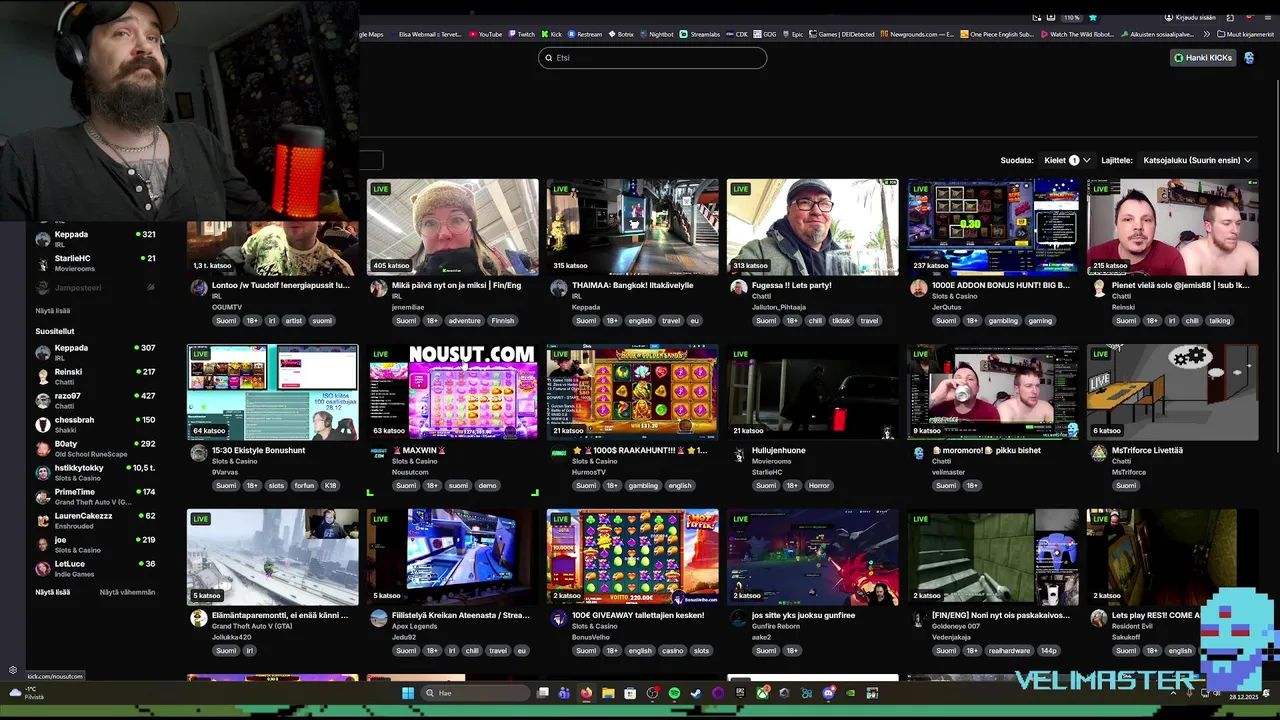This screenshot has width=1280, height=720.
Task: Open the Epic bookmark
Action: [792, 34]
